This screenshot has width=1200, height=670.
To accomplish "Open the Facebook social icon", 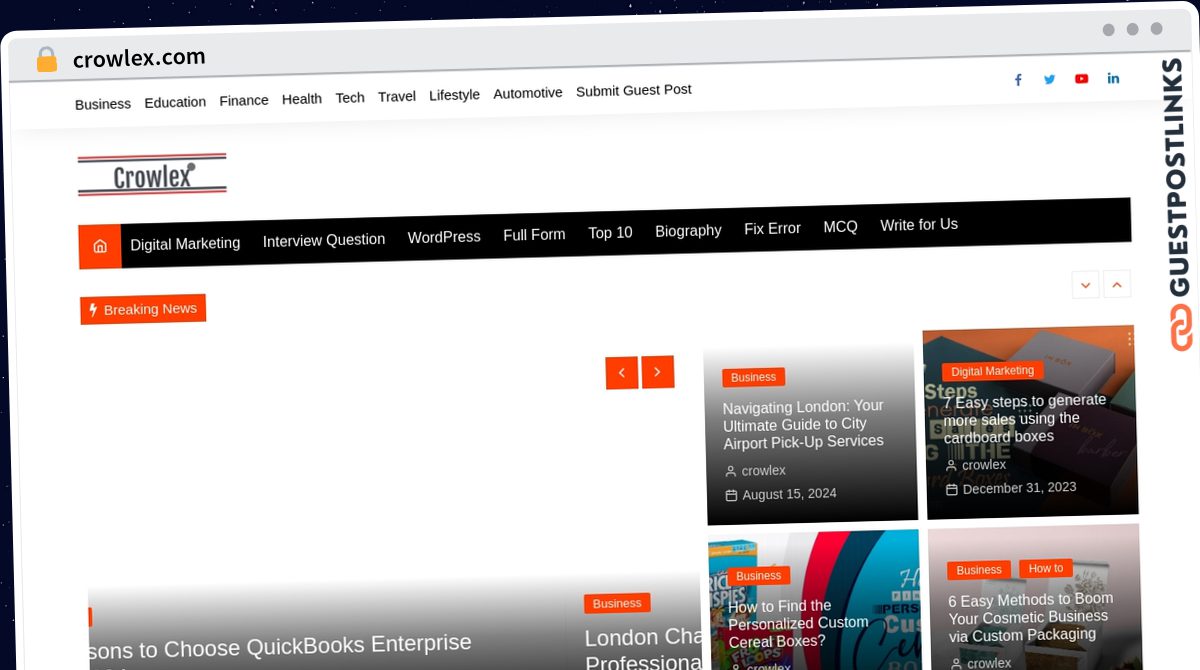I will pyautogui.click(x=1018, y=80).
